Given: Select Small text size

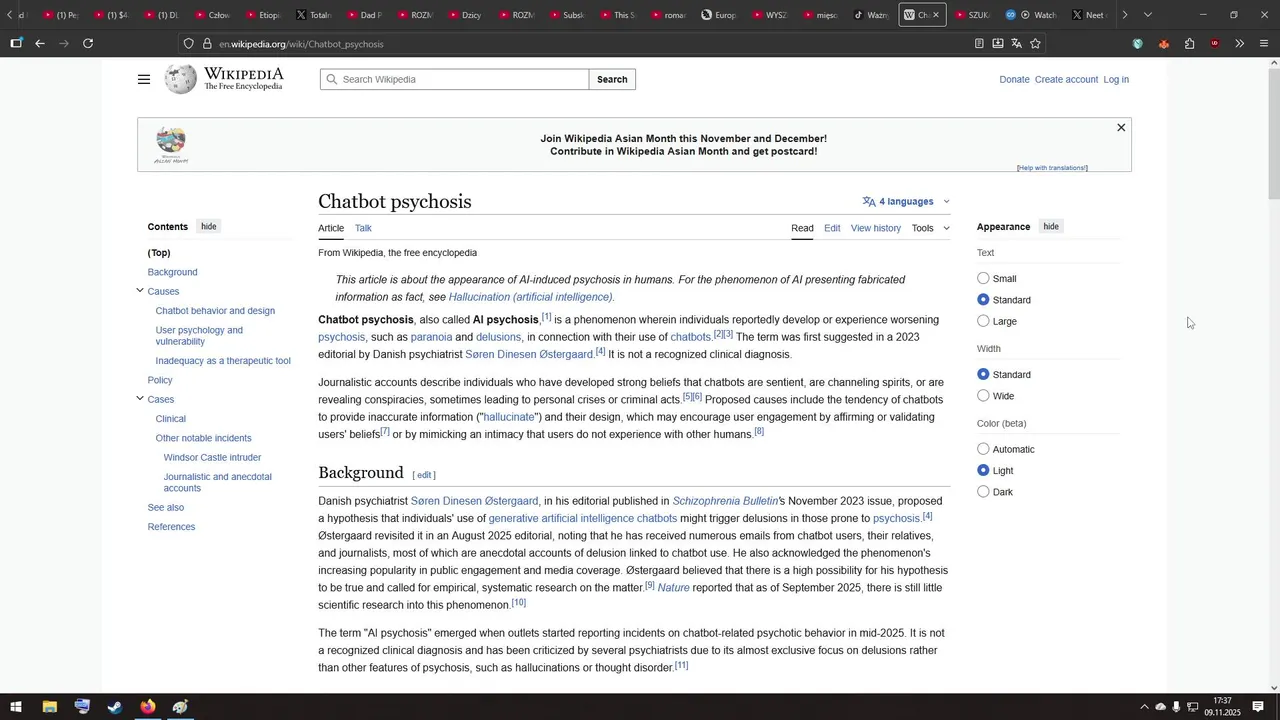Looking at the screenshot, I should [983, 279].
